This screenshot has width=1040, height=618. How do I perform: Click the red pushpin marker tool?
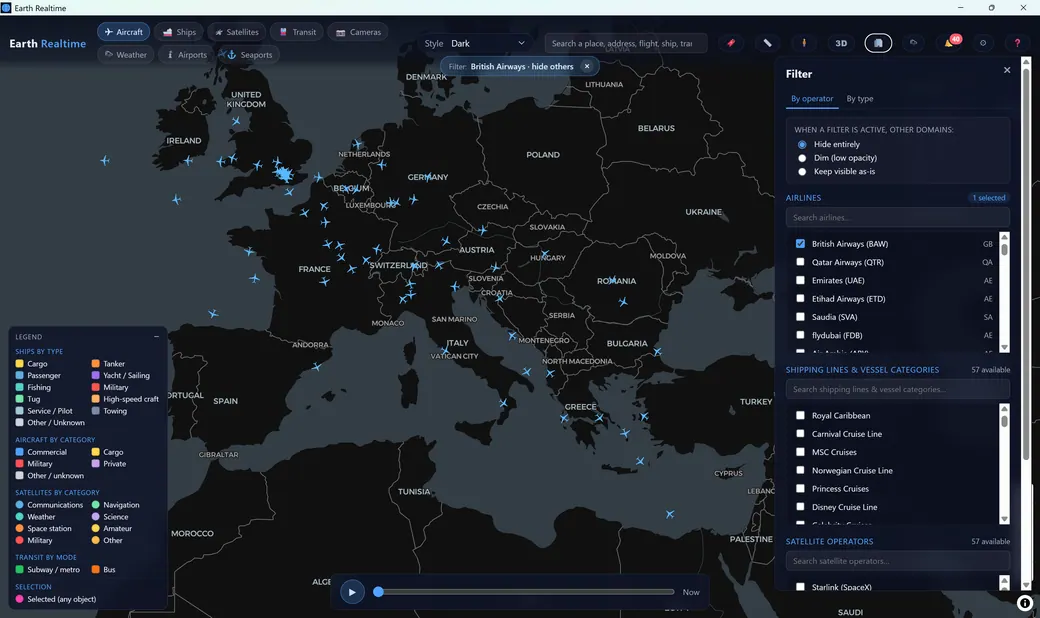click(731, 43)
